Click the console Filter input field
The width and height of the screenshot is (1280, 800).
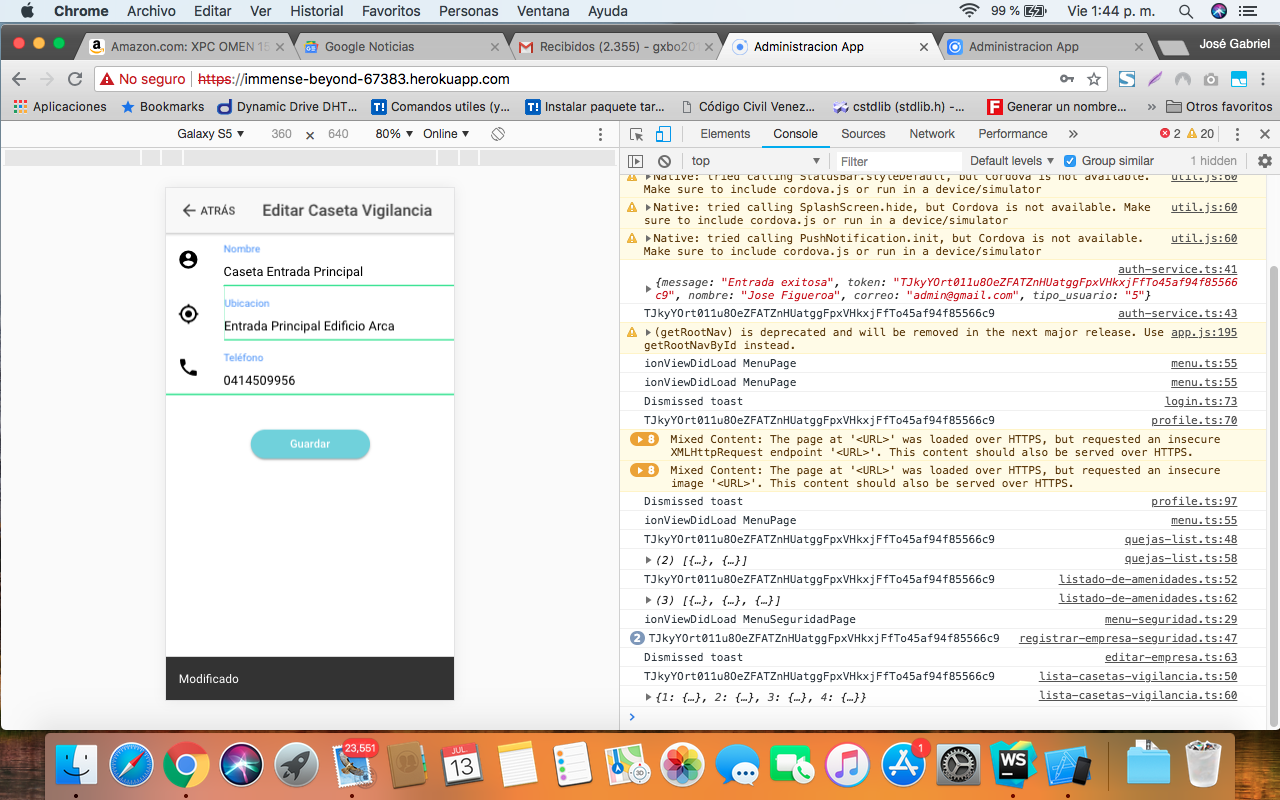click(897, 161)
